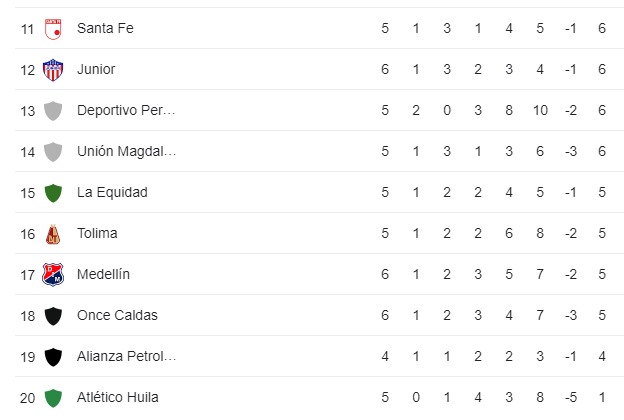Select the Unión Magdal… team name
This screenshot has height=420, width=624.
point(127,151)
